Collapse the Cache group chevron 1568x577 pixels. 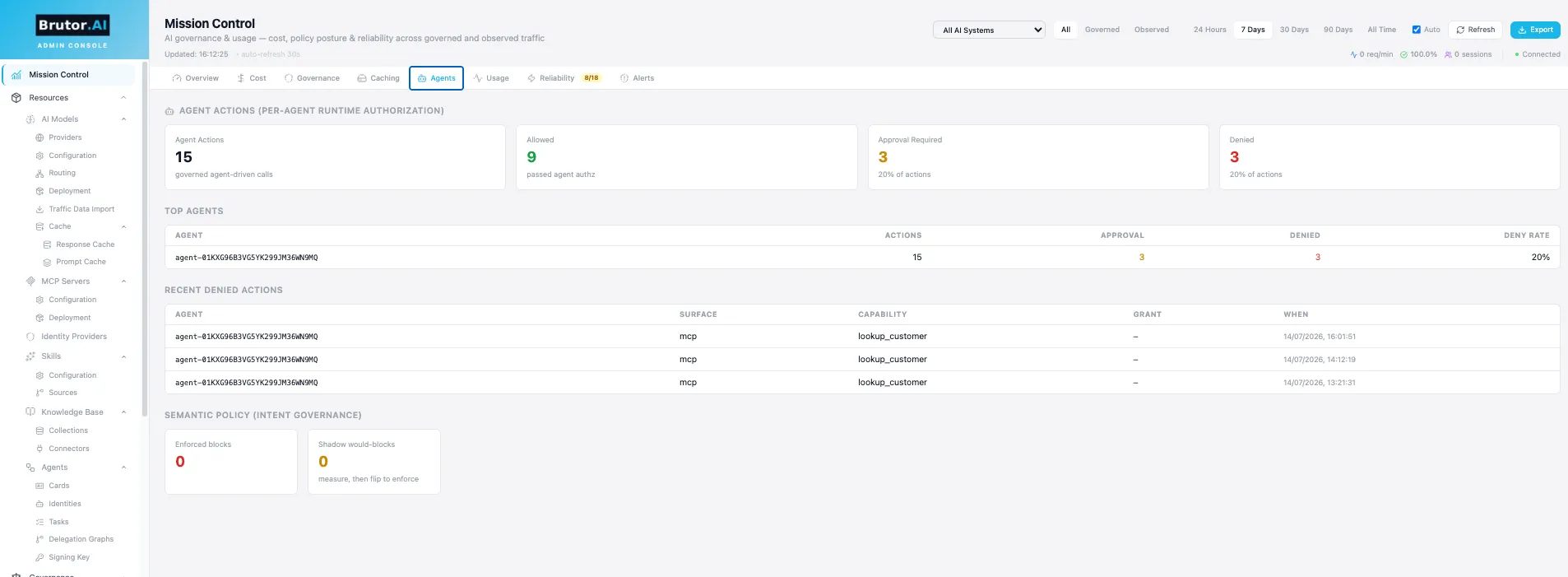(123, 227)
